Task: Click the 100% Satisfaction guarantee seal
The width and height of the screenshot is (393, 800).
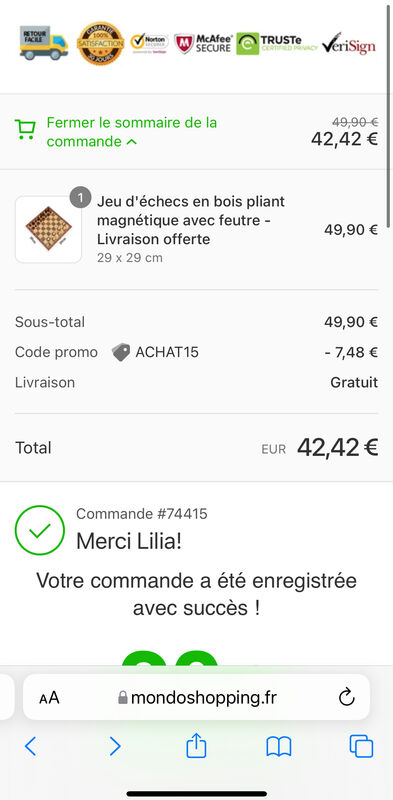Action: 101,43
